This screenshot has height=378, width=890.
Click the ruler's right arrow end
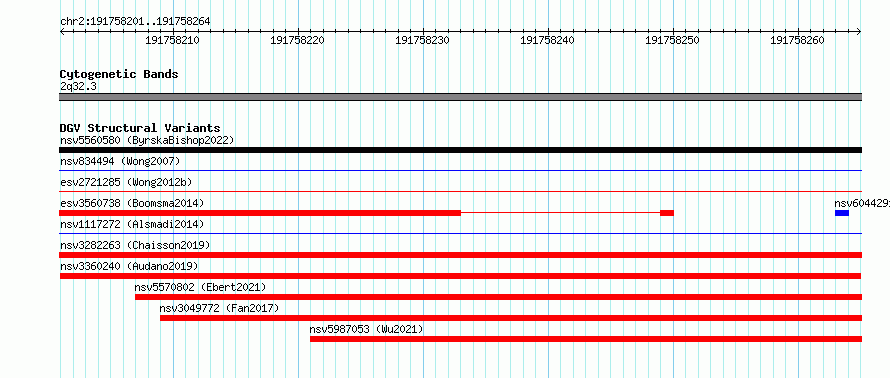859,32
